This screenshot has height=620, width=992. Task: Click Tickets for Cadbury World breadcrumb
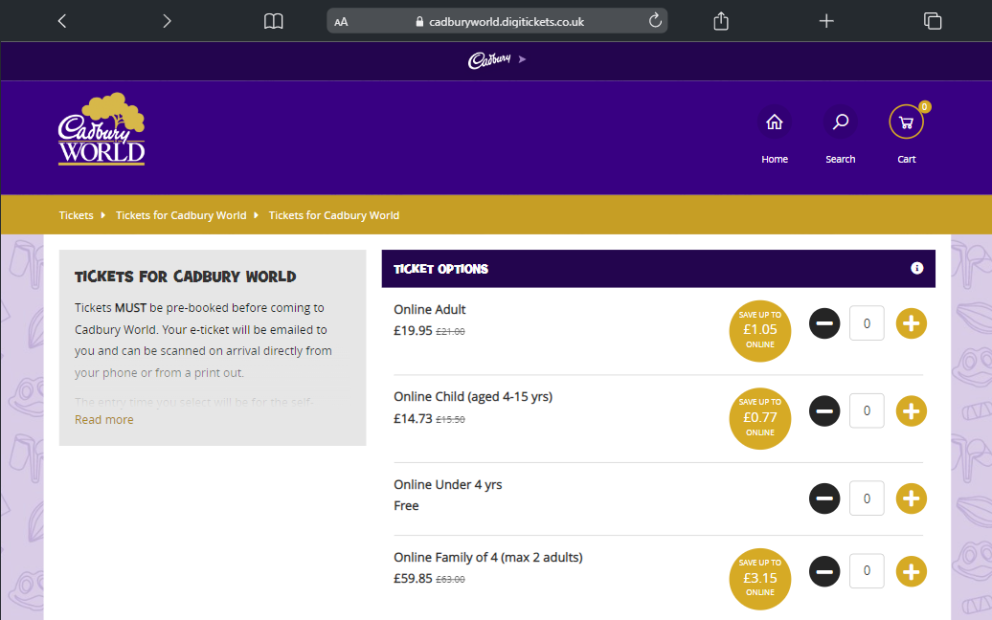pyautogui.click(x=180, y=215)
